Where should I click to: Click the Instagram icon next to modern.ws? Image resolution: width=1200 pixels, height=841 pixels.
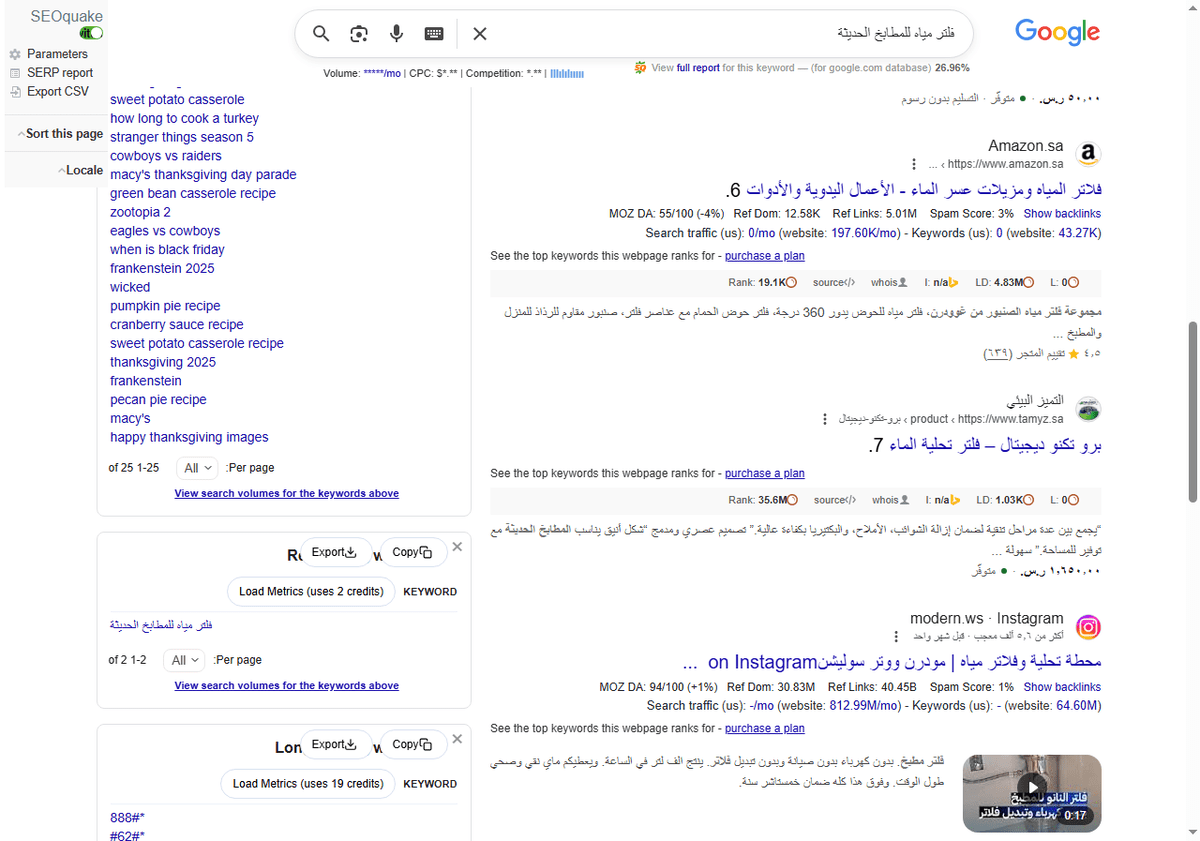pyautogui.click(x=1088, y=627)
